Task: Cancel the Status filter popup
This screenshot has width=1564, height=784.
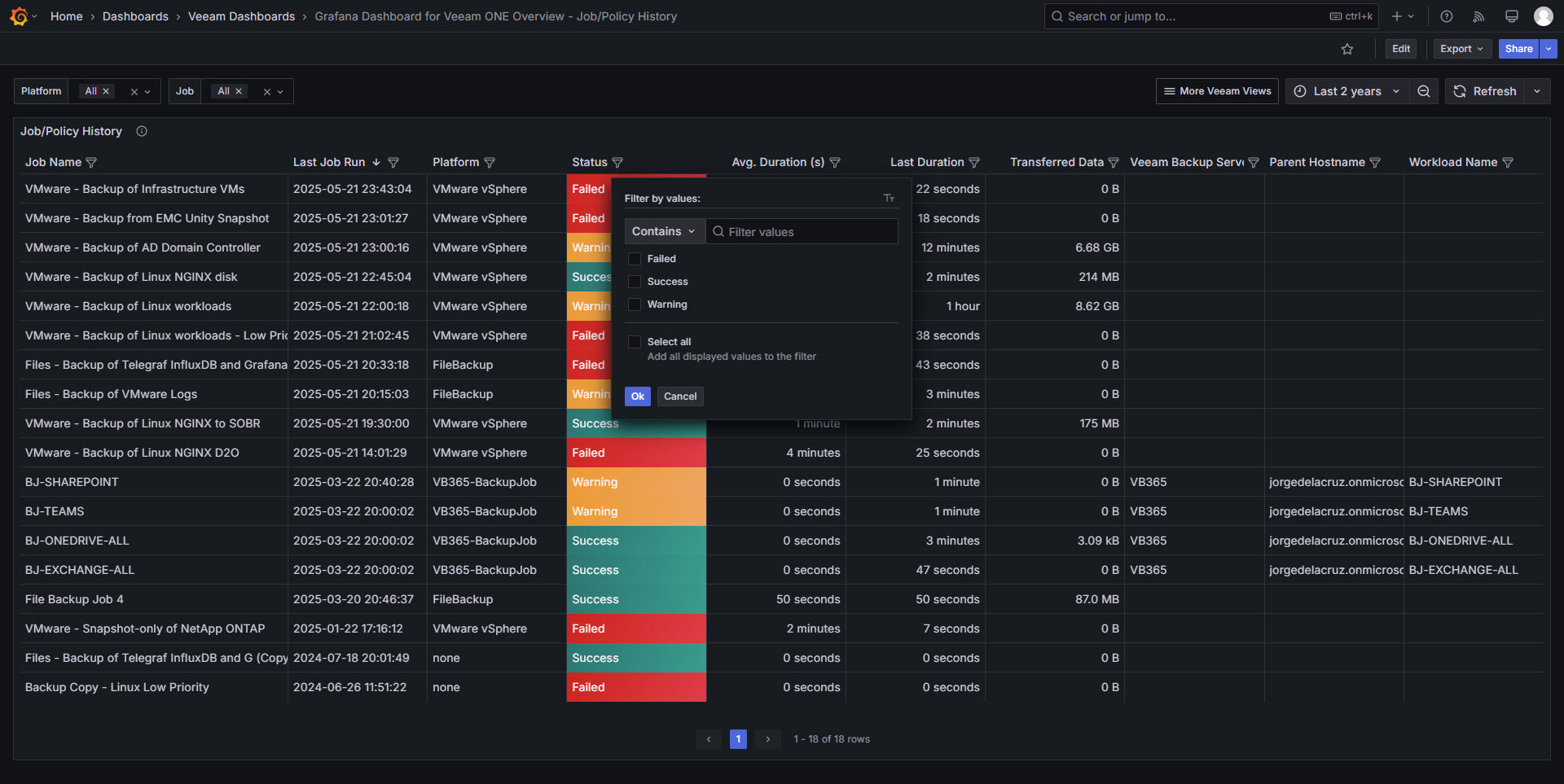Action: coord(680,396)
